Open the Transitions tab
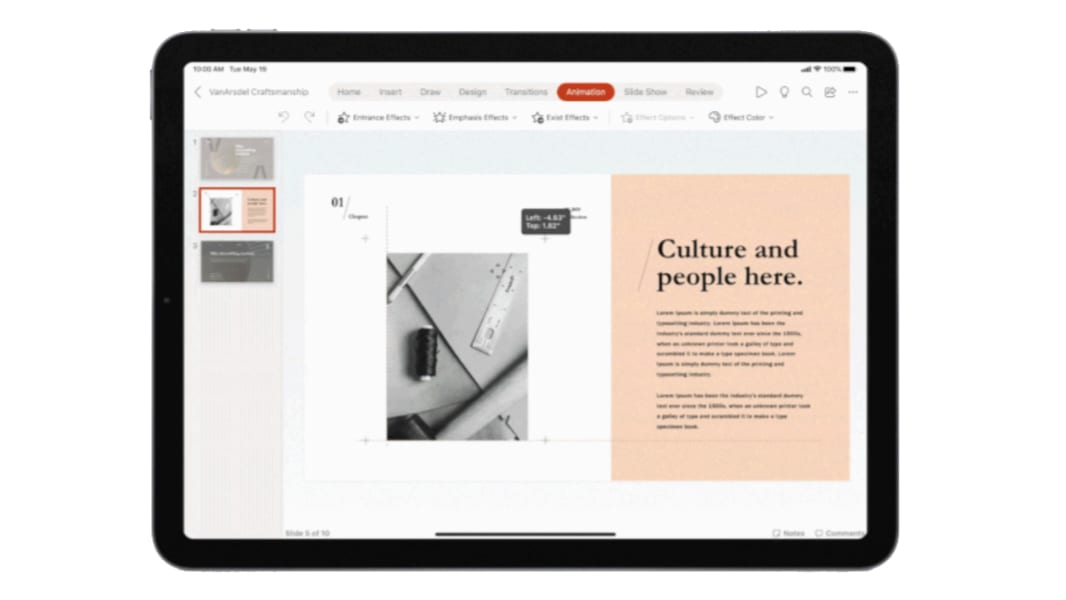Viewport: 1066px width, 600px height. click(x=526, y=92)
